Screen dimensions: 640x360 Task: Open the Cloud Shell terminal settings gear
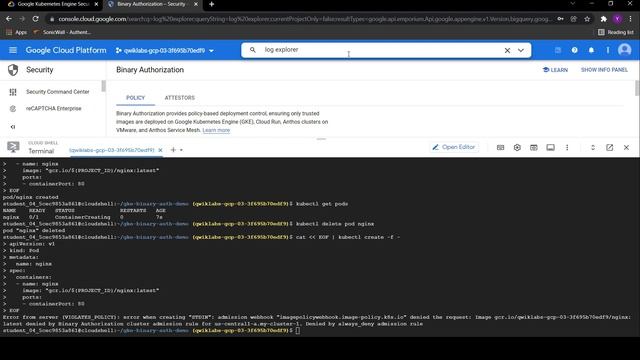[x=517, y=147]
